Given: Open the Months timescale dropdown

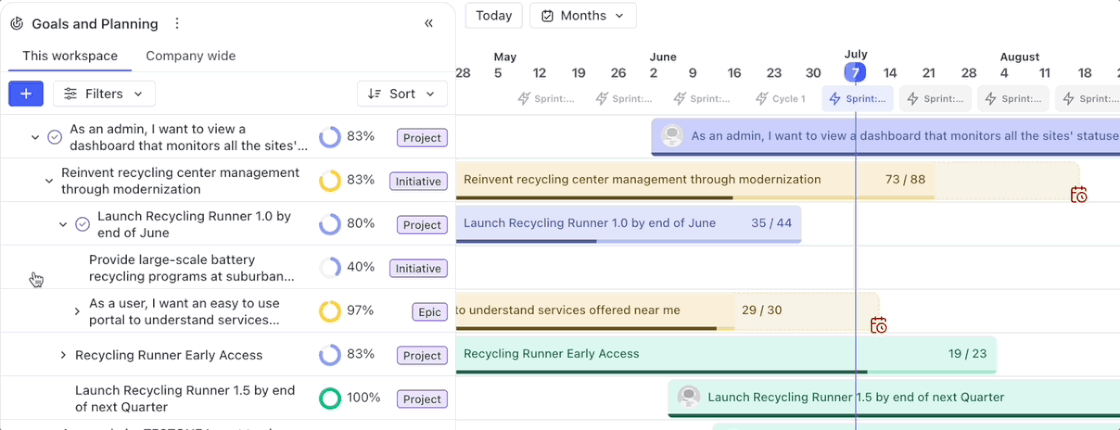Looking at the screenshot, I should coord(583,15).
